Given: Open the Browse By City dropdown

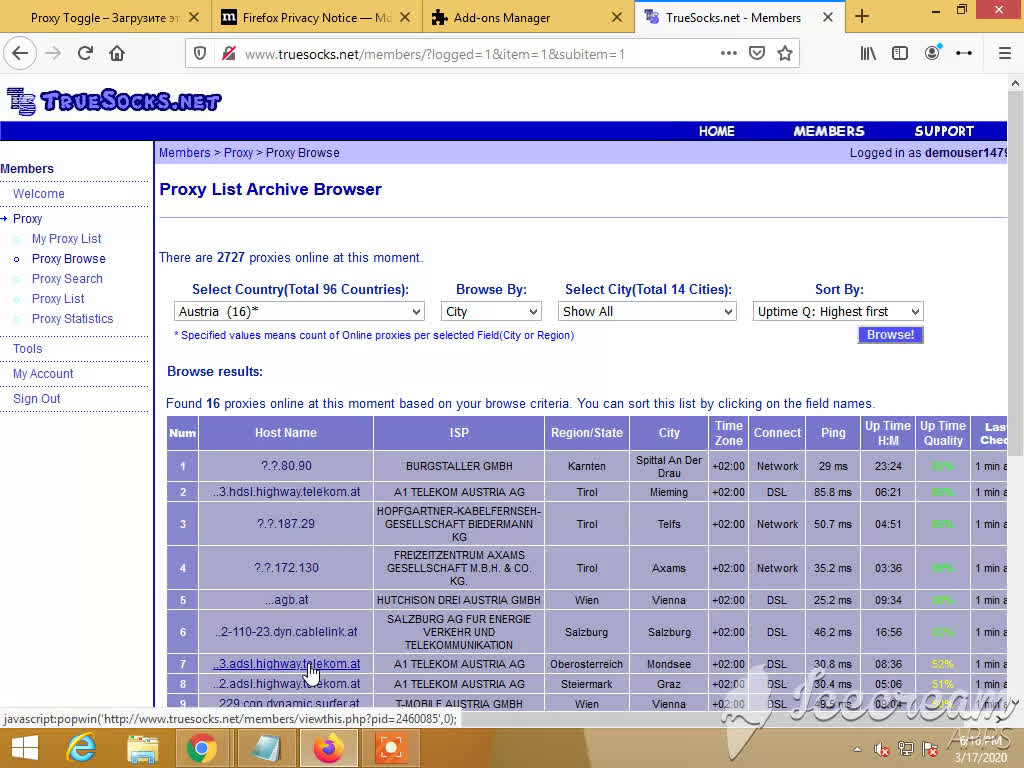Looking at the screenshot, I should [491, 312].
